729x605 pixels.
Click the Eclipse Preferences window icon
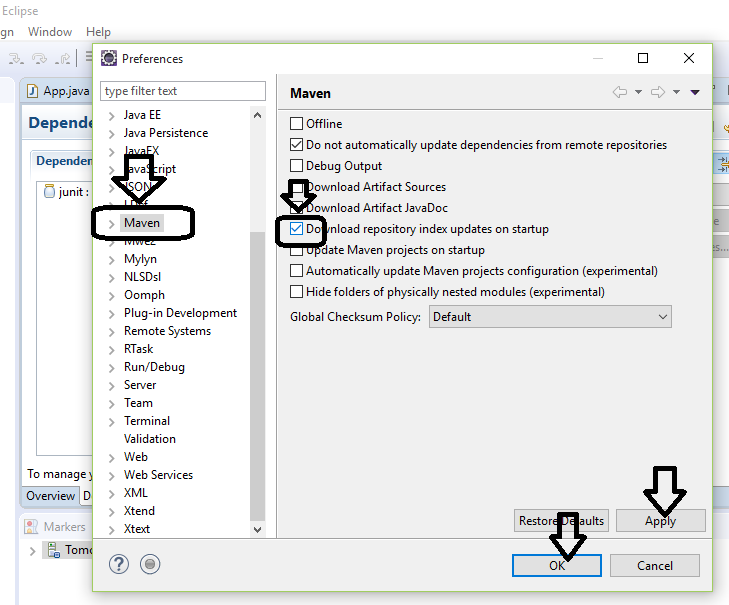click(x=109, y=59)
